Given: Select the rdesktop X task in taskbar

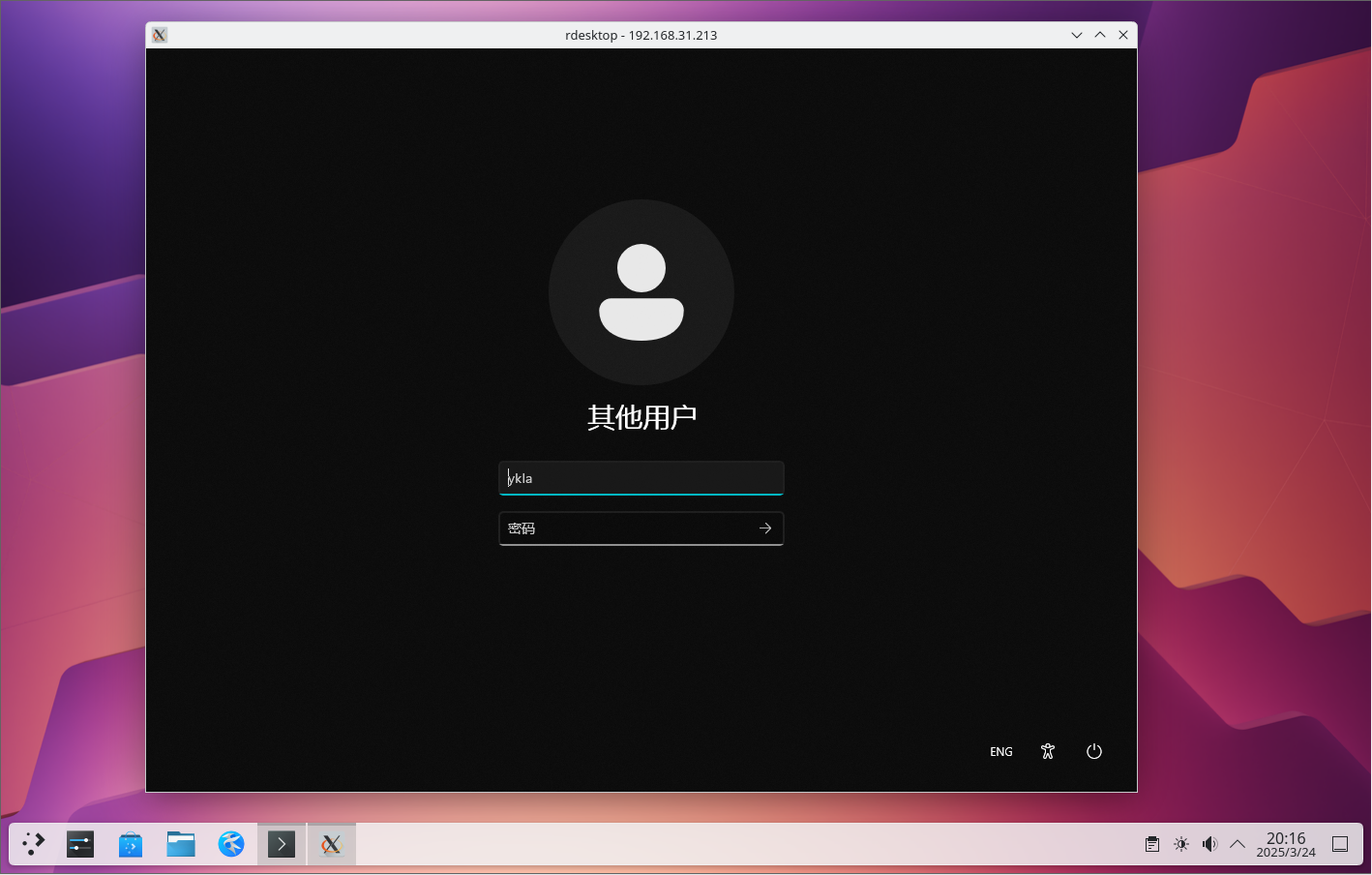Looking at the screenshot, I should pos(332,844).
